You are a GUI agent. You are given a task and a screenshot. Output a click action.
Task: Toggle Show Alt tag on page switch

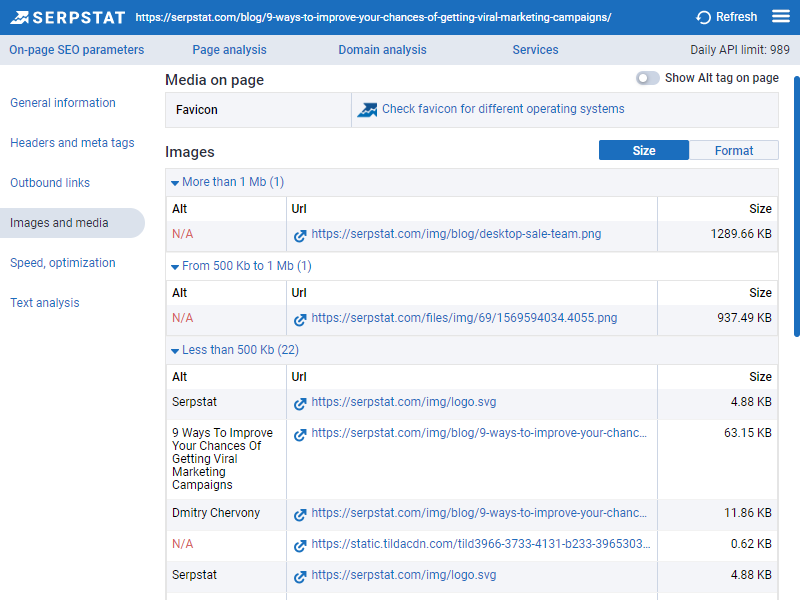pos(647,78)
